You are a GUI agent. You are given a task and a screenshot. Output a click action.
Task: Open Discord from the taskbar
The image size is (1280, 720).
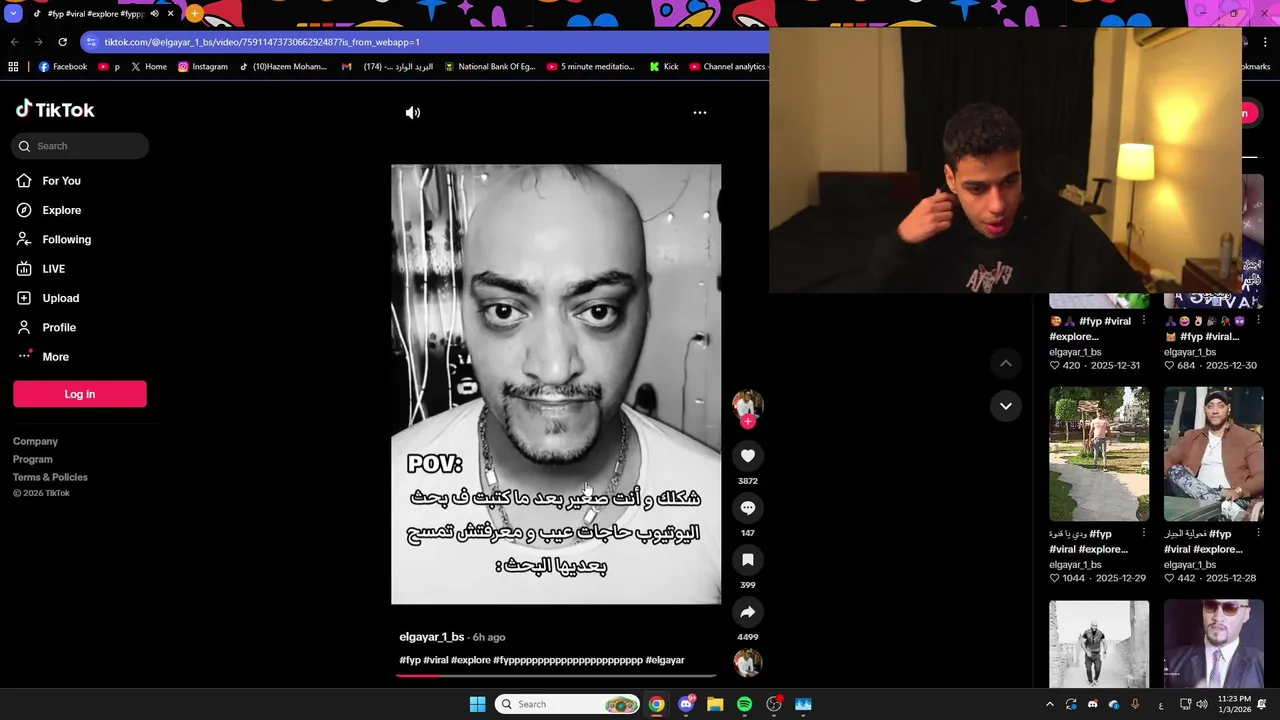pos(686,704)
